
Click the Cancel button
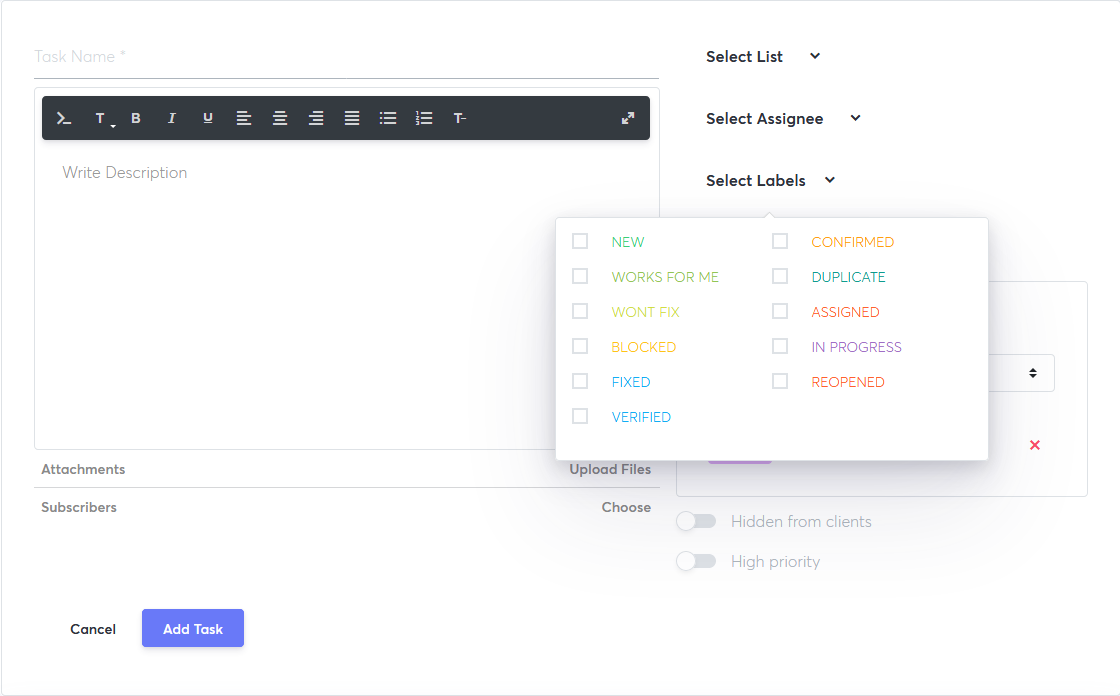click(x=93, y=629)
